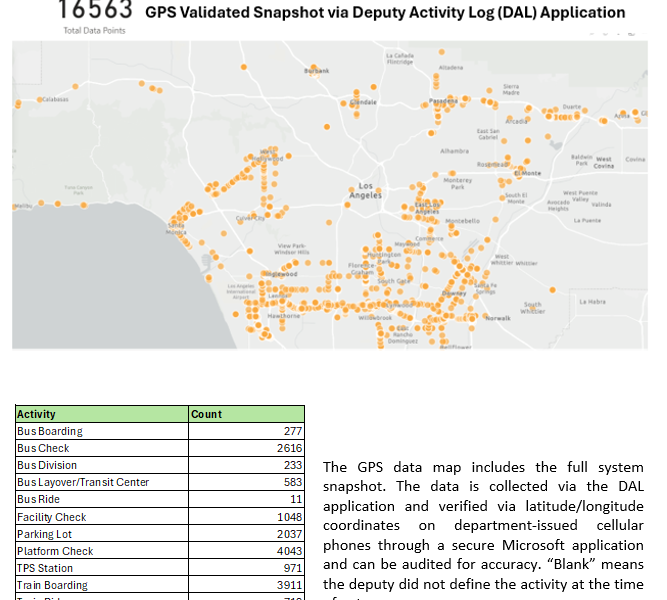Select the Calabasas map label
Image resolution: width=667 pixels, height=600 pixels.
pyautogui.click(x=53, y=99)
